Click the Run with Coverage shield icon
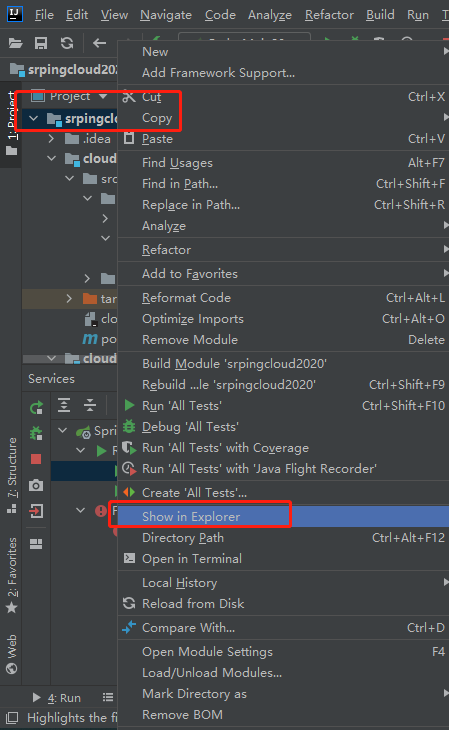 coord(129,448)
